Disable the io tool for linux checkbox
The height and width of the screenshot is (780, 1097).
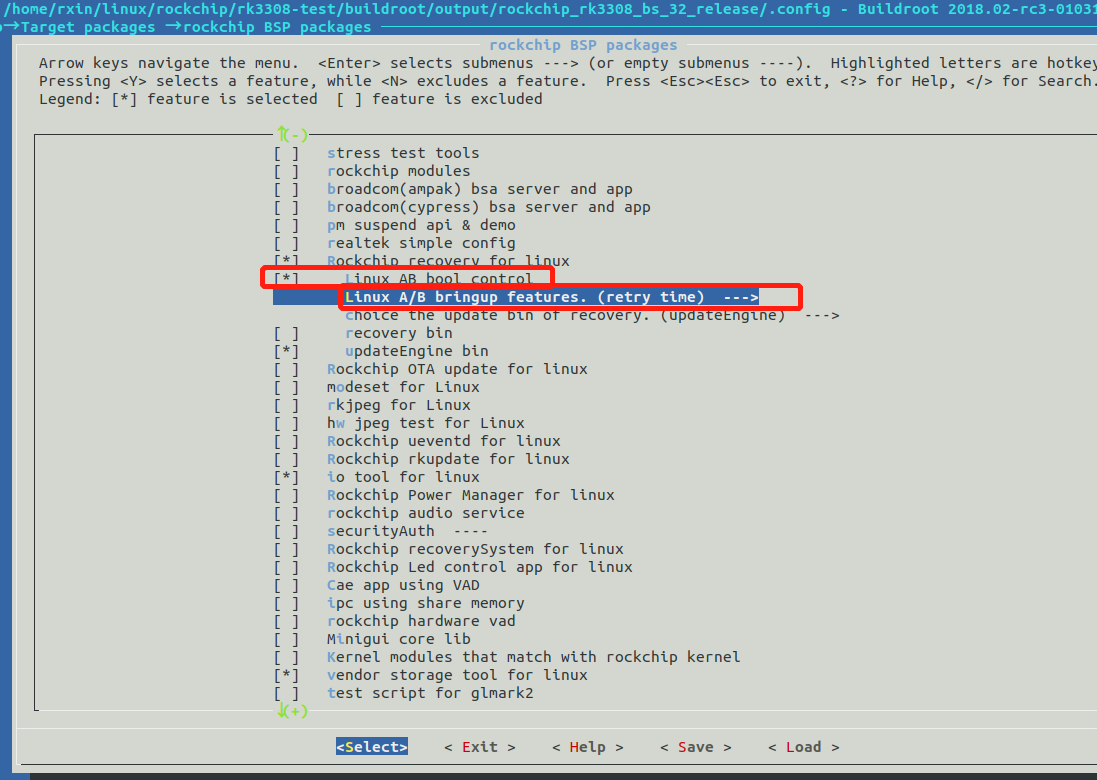point(286,478)
